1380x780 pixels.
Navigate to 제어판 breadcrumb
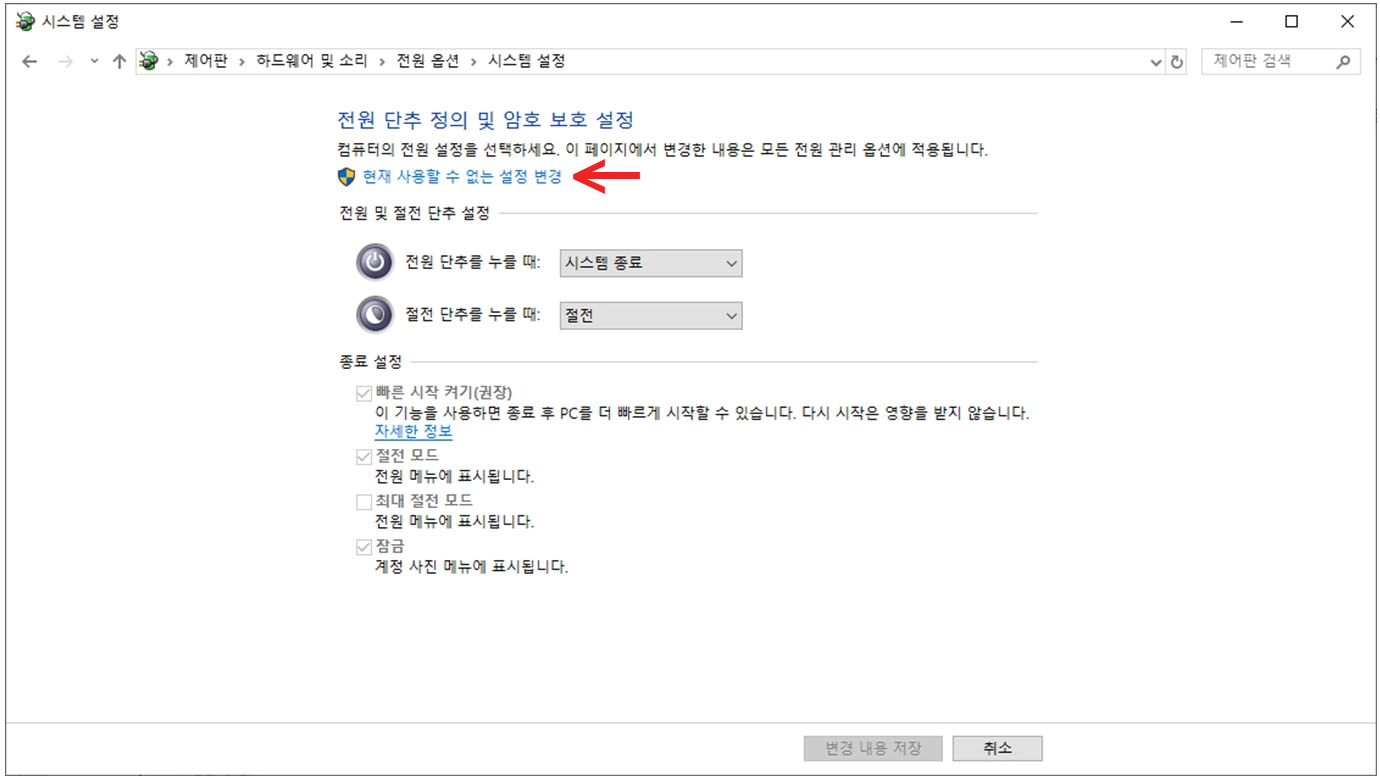[204, 60]
